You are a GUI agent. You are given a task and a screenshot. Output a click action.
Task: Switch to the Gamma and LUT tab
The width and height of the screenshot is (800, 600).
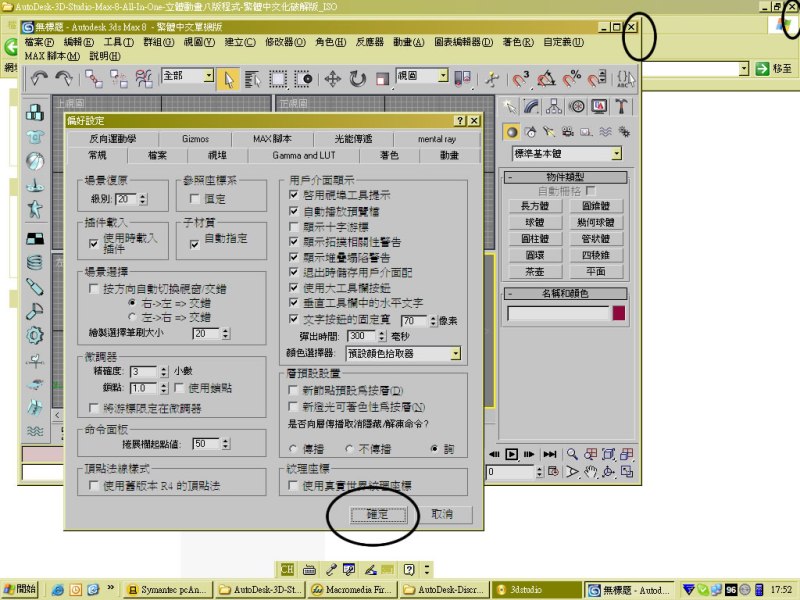click(x=304, y=155)
